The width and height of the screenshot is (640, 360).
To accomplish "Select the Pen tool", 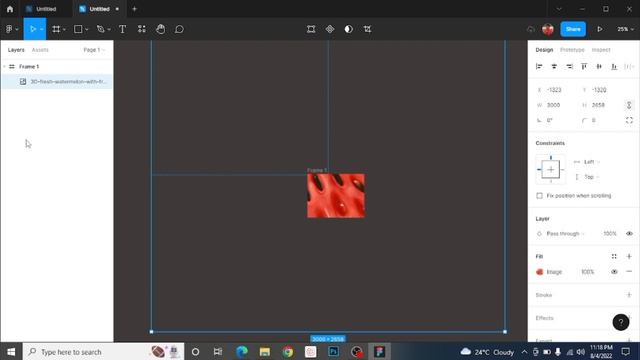I will click(x=100, y=29).
